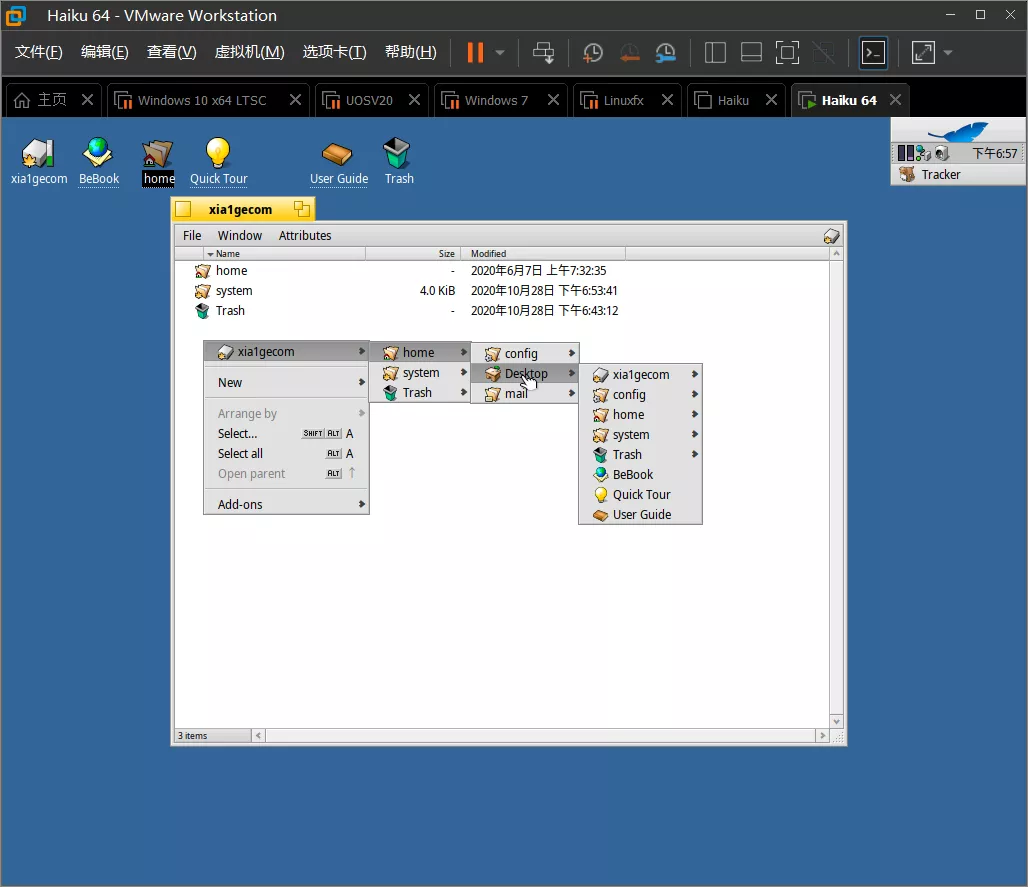
Task: Click the Quick Tour lightbulb icon
Action: (218, 154)
